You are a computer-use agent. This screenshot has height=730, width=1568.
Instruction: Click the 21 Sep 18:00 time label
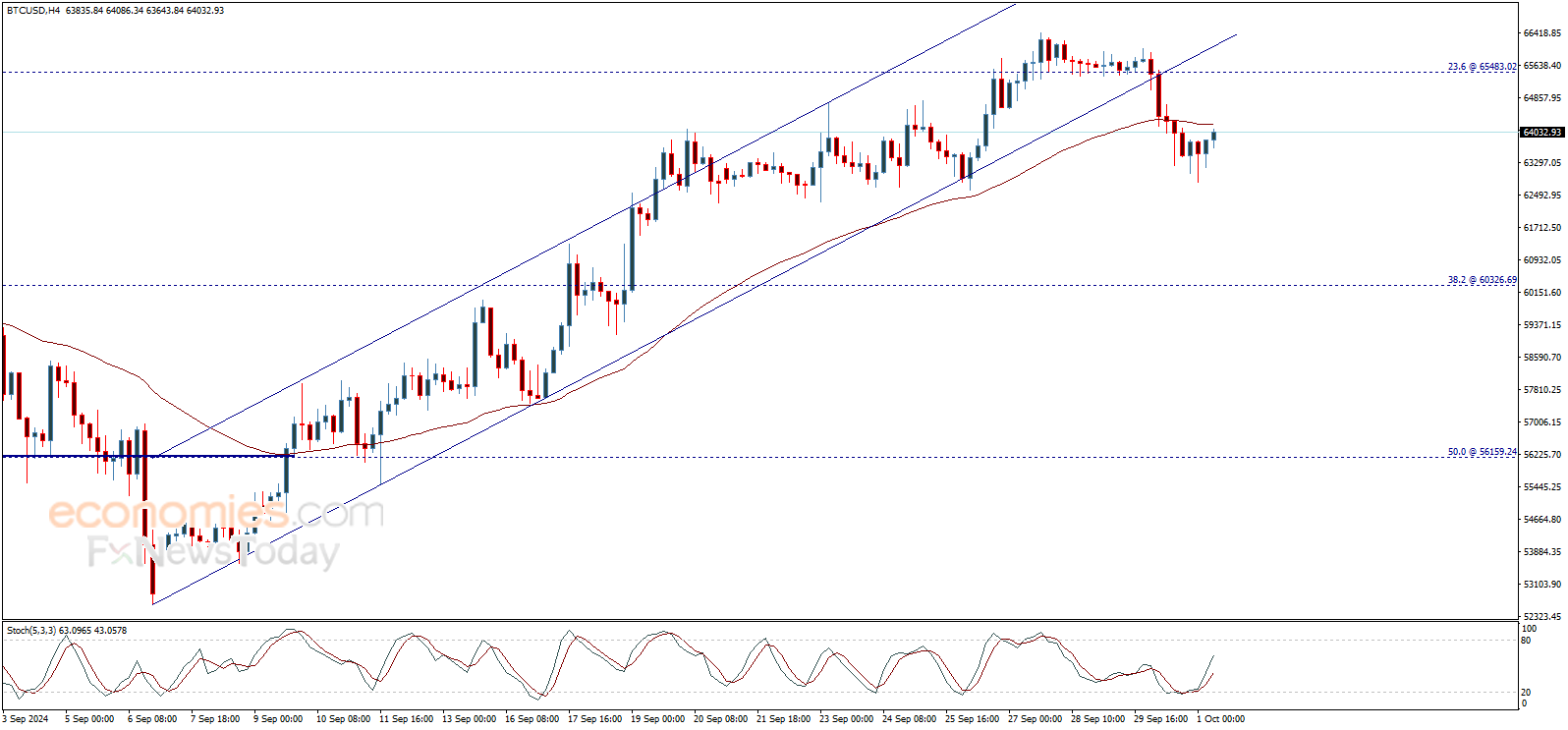point(783,719)
